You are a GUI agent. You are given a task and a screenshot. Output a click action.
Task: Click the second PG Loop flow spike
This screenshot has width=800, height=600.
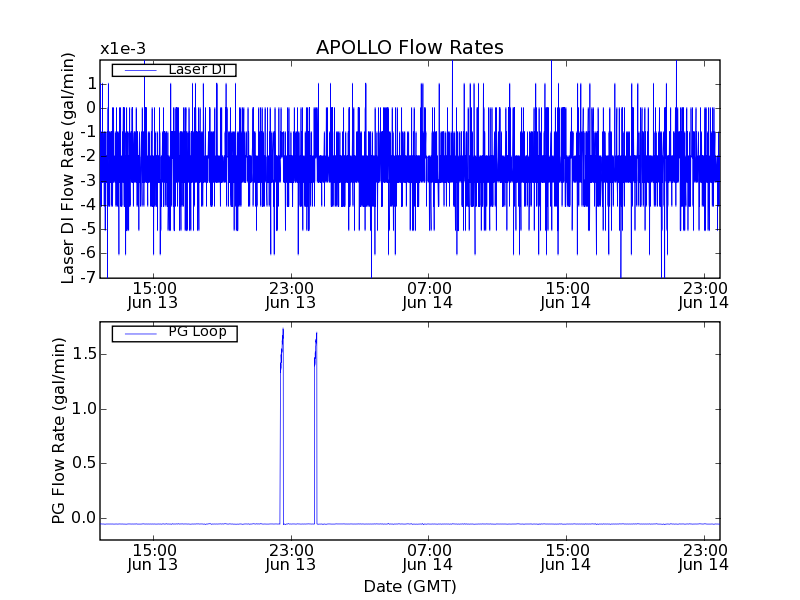pyautogui.click(x=316, y=429)
